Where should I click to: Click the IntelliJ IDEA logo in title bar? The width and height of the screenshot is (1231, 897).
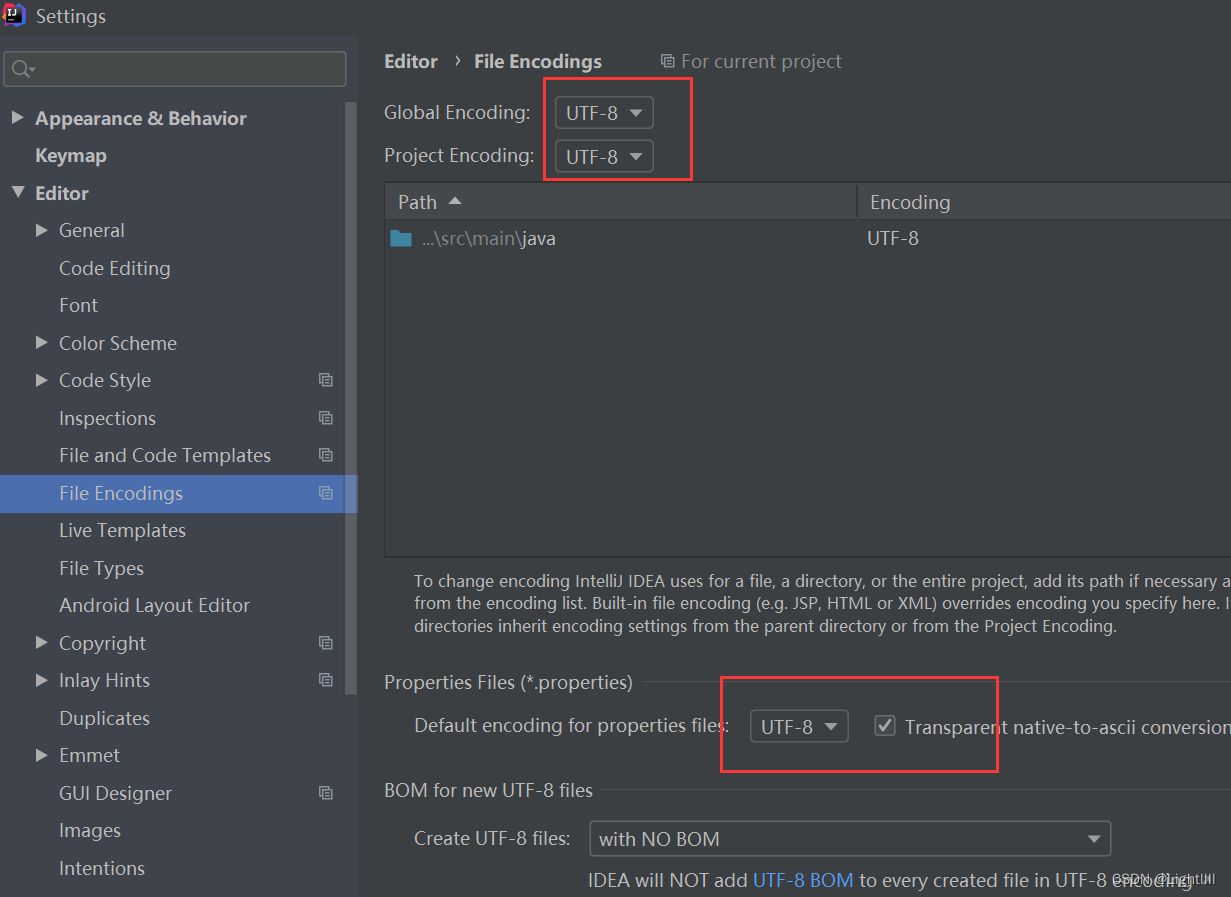[14, 15]
